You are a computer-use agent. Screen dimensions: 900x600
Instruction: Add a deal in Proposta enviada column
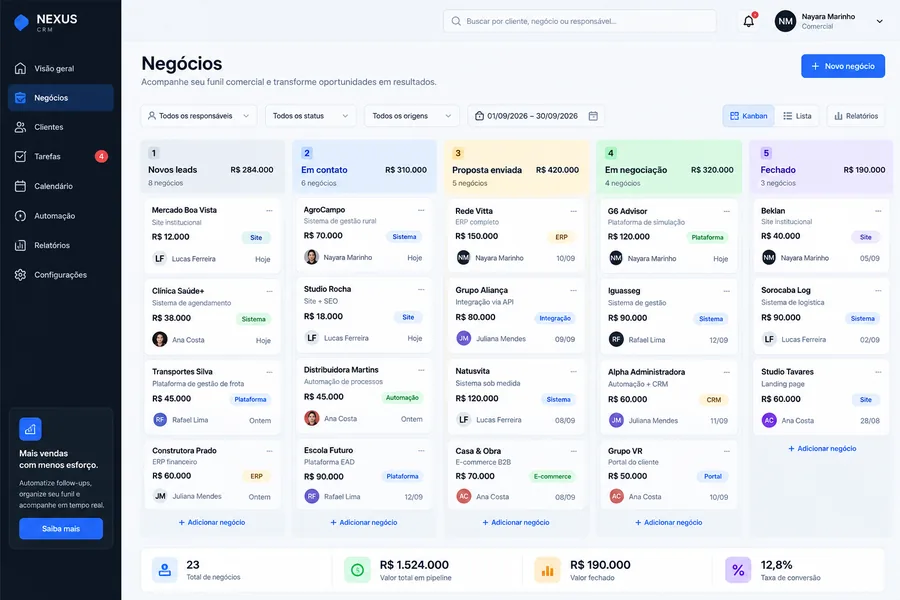tap(515, 522)
